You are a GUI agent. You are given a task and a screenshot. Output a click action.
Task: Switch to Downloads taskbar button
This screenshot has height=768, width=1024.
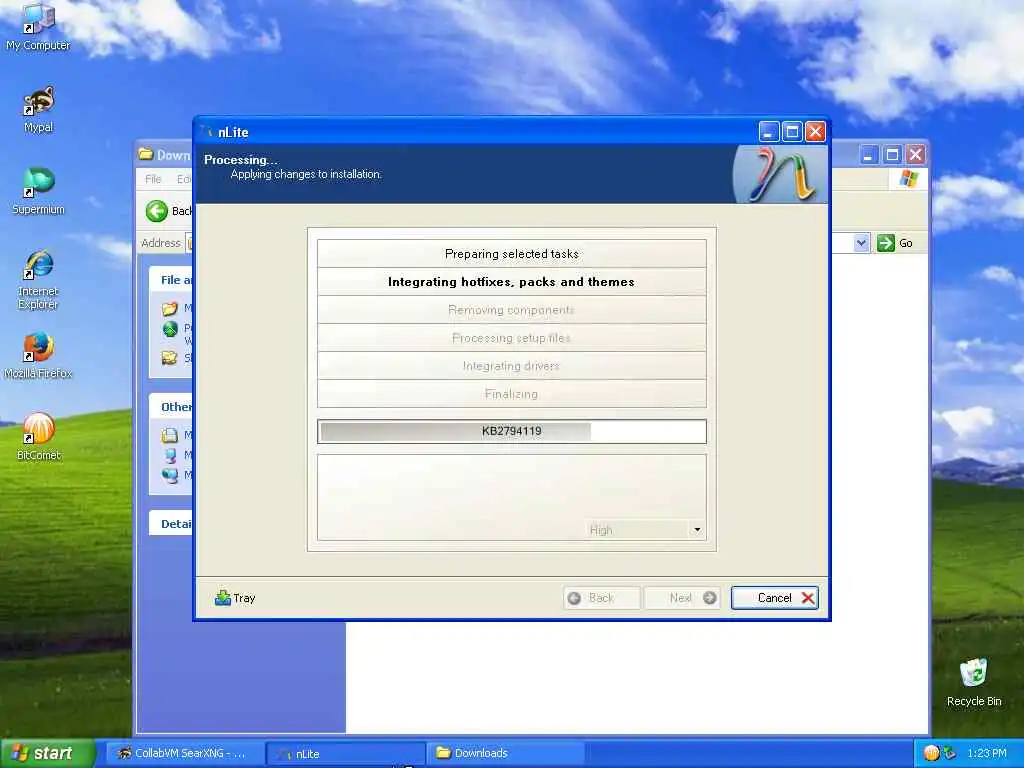point(505,753)
